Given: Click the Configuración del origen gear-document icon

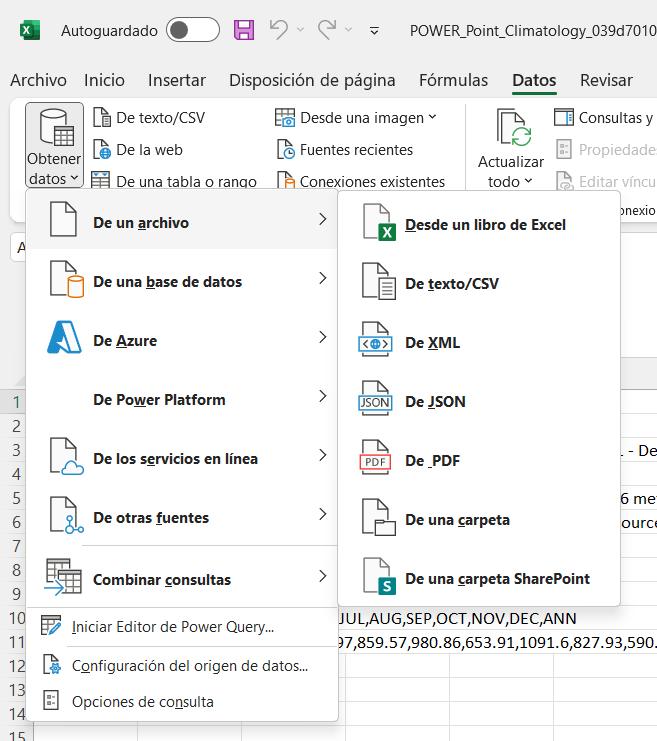Looking at the screenshot, I should tap(51, 664).
